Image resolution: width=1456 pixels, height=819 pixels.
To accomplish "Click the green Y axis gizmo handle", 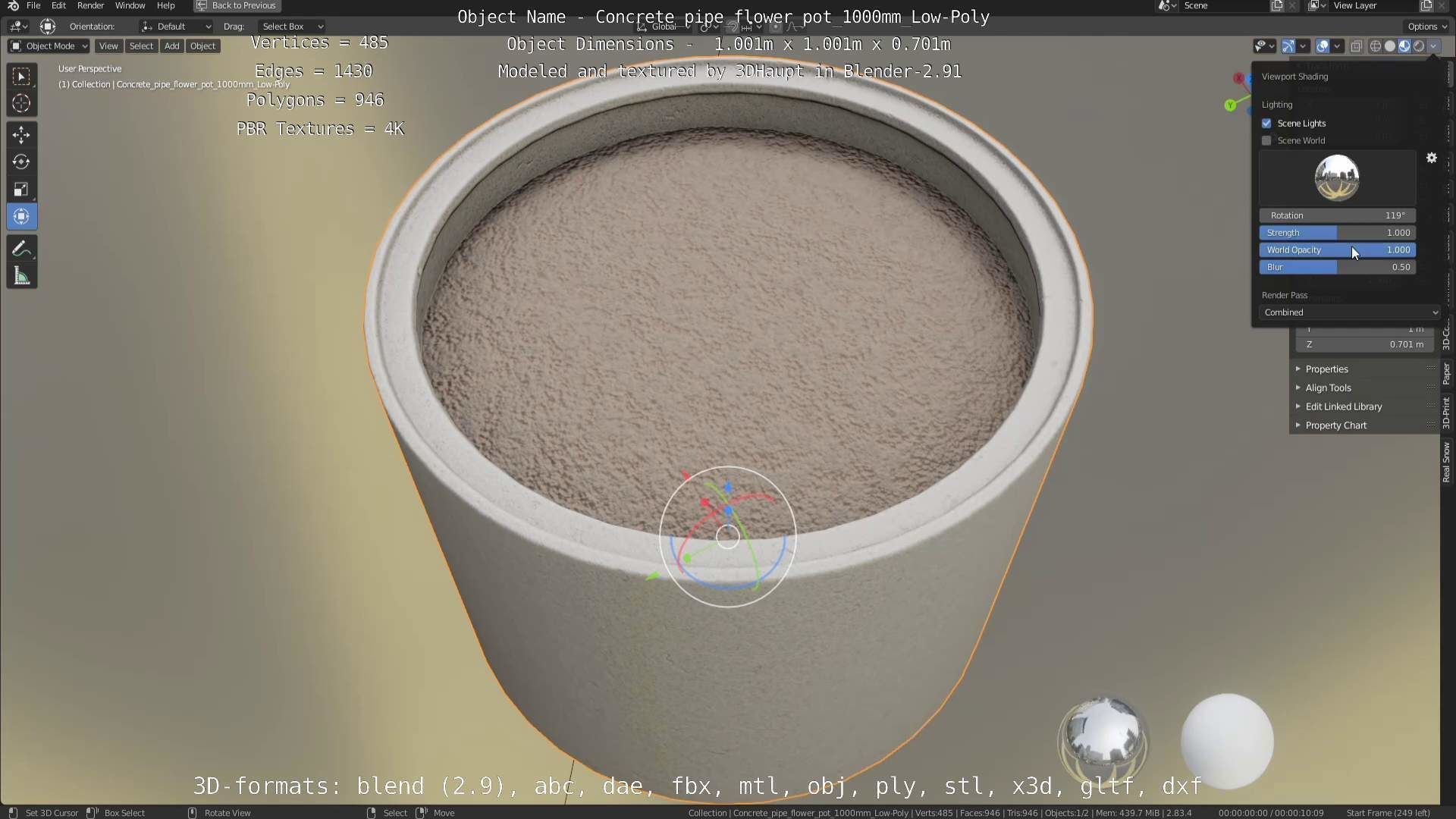I will [1230, 105].
